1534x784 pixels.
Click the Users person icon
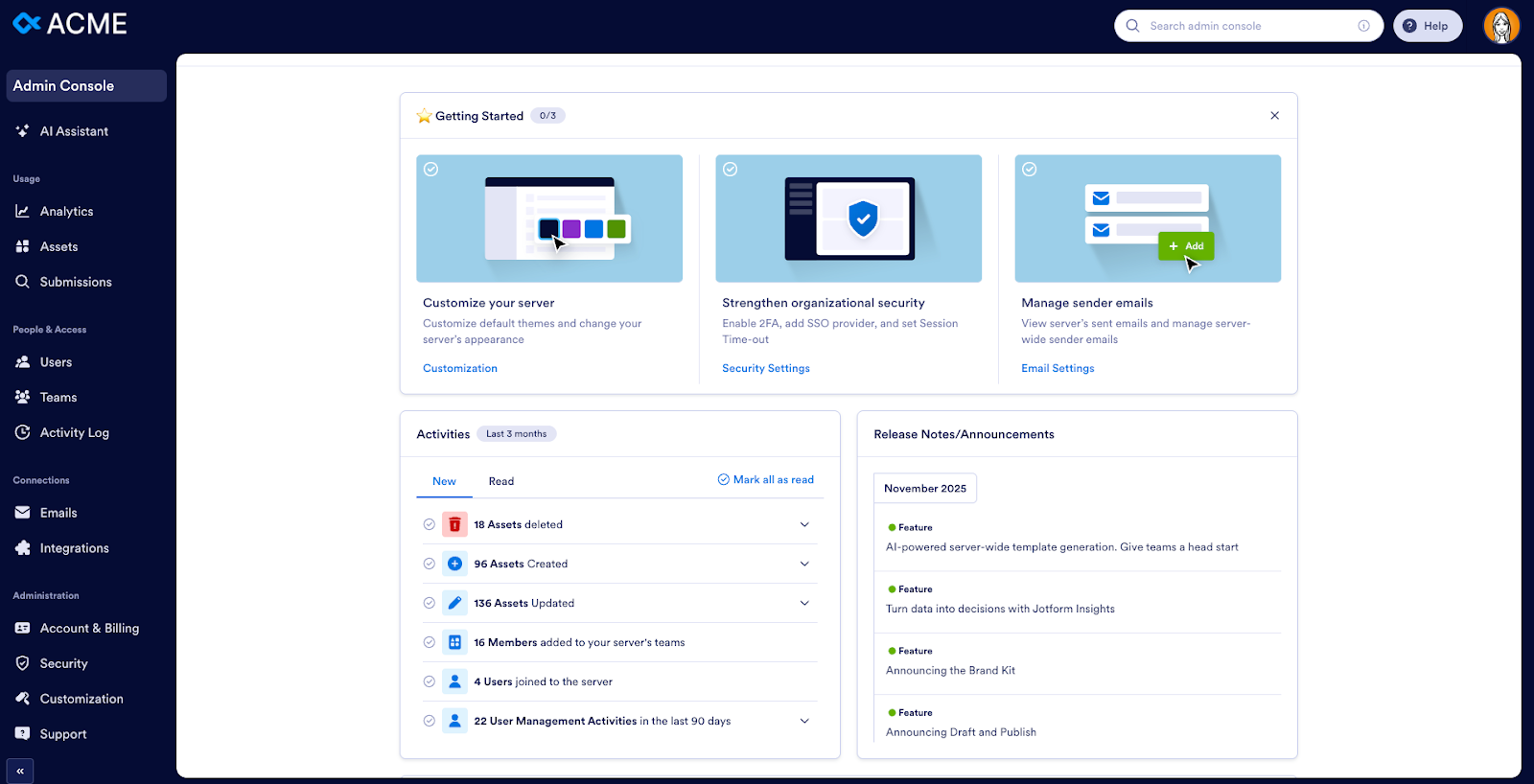[x=22, y=362]
